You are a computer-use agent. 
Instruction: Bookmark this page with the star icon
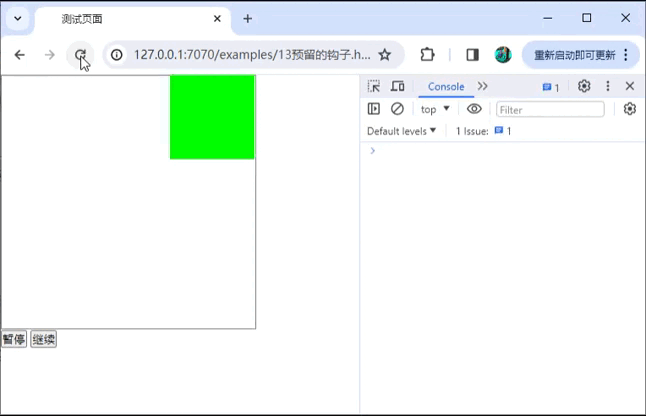pos(385,54)
